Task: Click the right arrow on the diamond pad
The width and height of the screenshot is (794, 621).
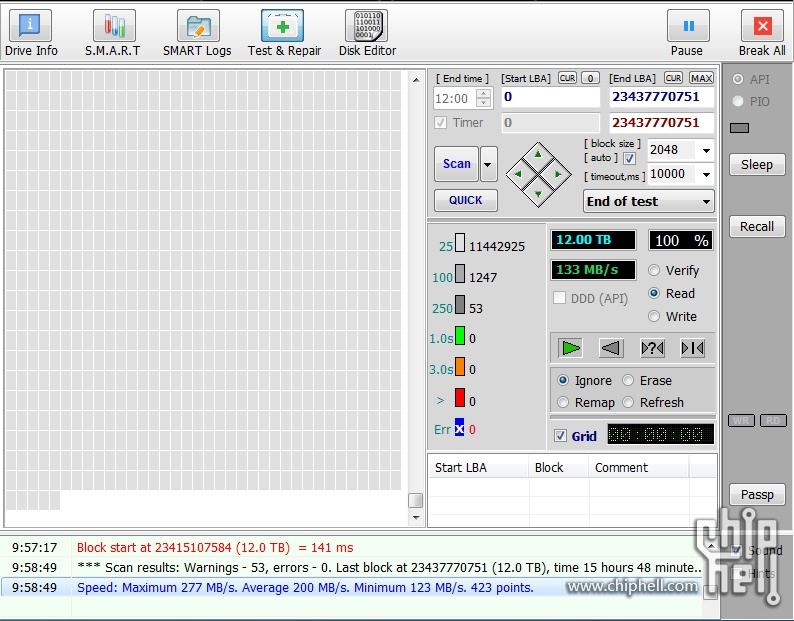Action: tap(558, 174)
